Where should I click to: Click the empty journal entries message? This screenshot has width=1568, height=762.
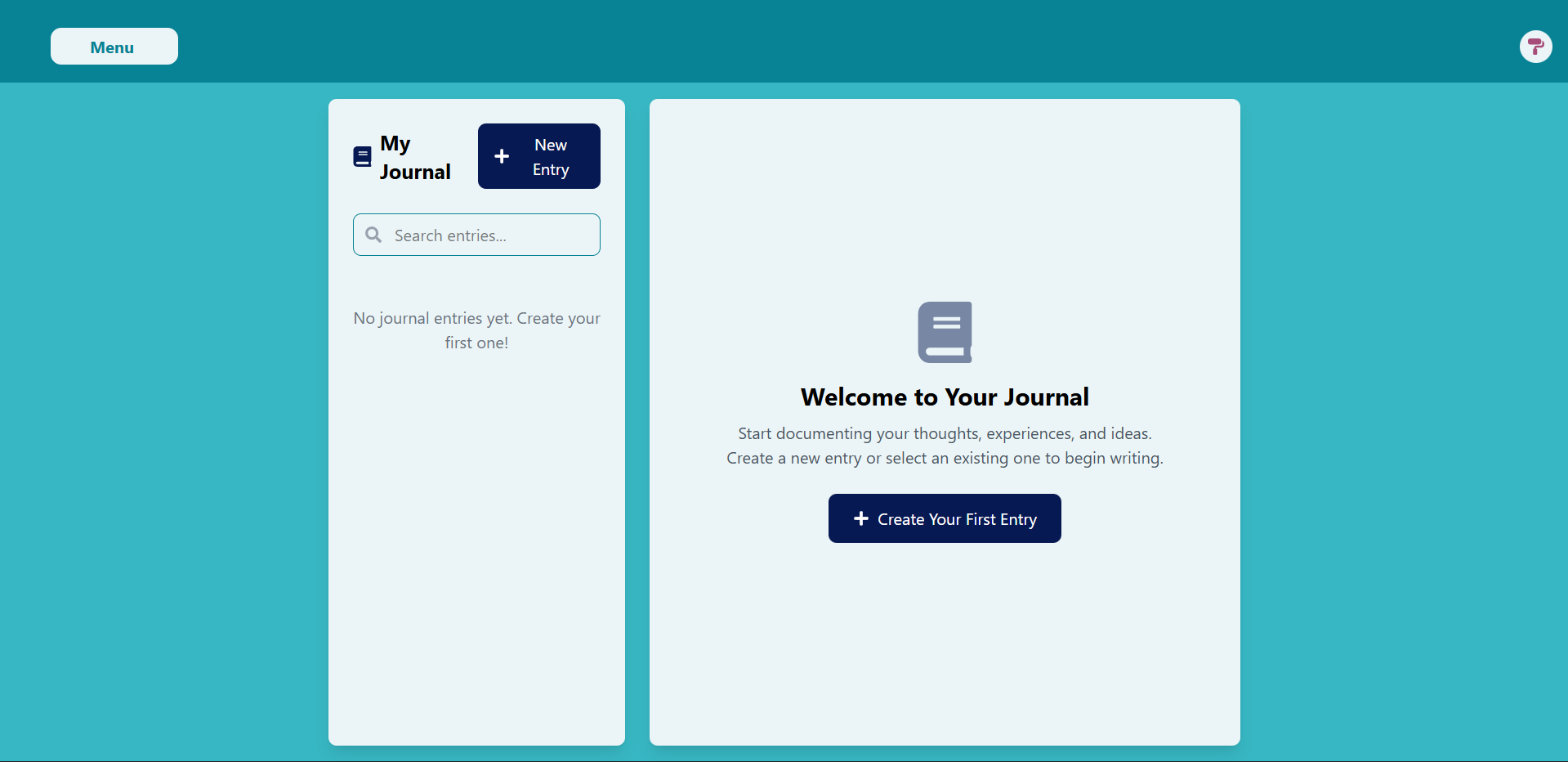click(476, 329)
